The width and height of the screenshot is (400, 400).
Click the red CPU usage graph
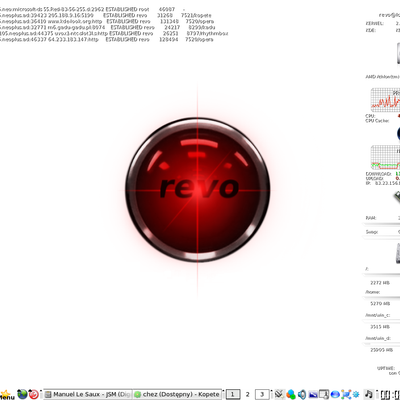point(385,100)
